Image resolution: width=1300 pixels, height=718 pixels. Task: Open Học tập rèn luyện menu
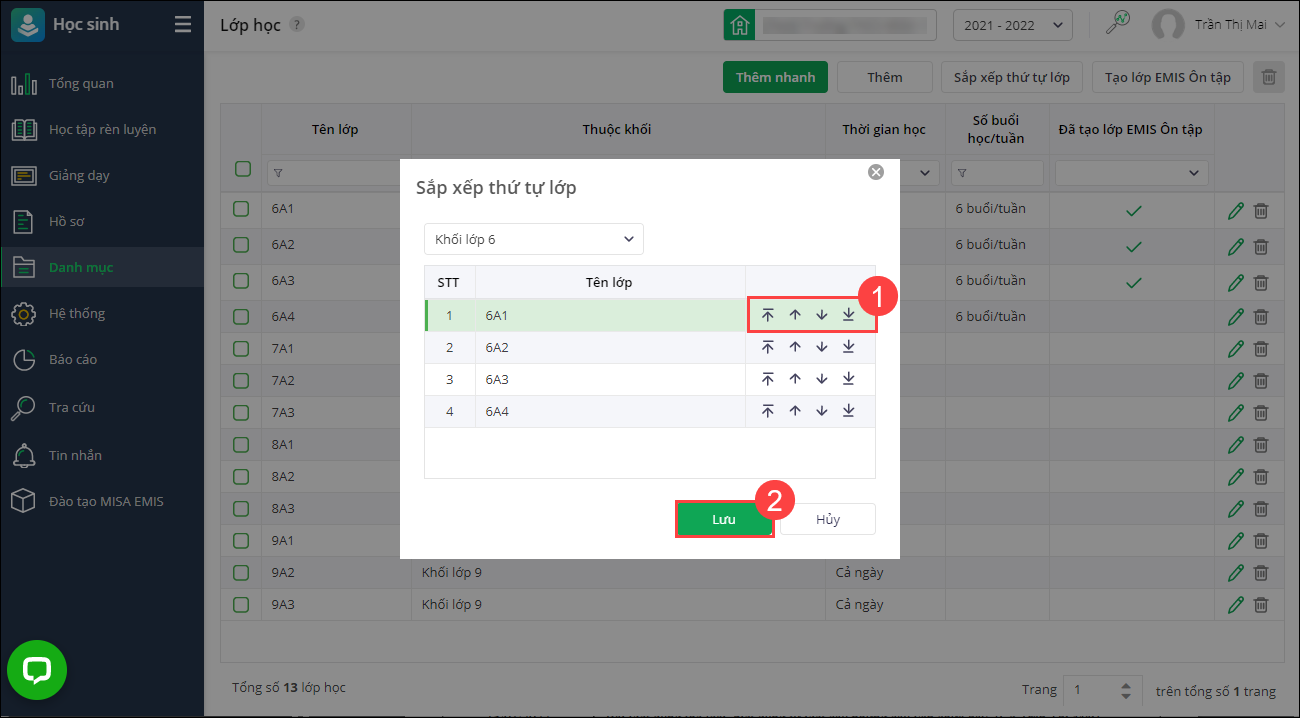tap(102, 130)
